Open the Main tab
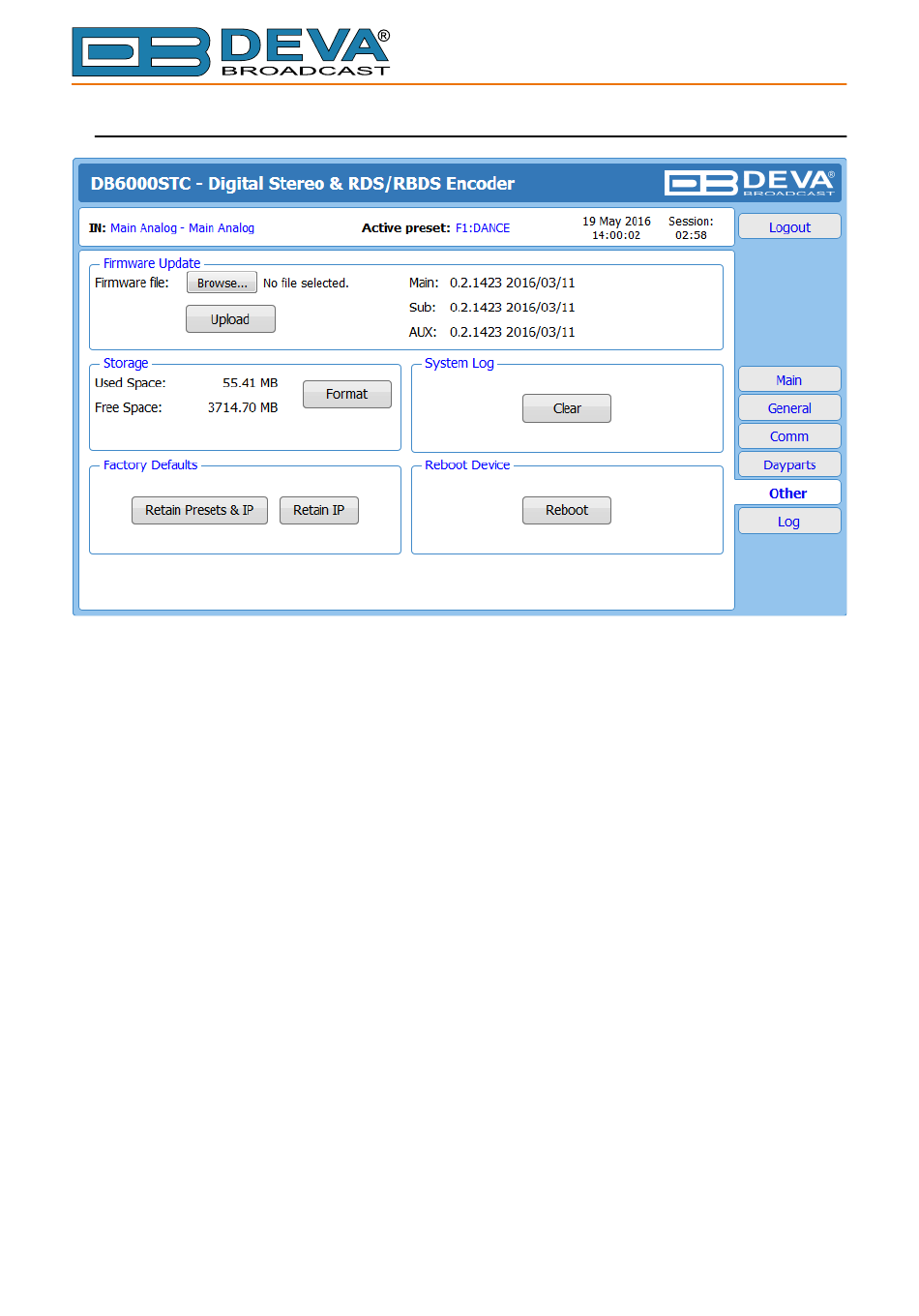This screenshot has height=1316, width=919. coord(789,379)
